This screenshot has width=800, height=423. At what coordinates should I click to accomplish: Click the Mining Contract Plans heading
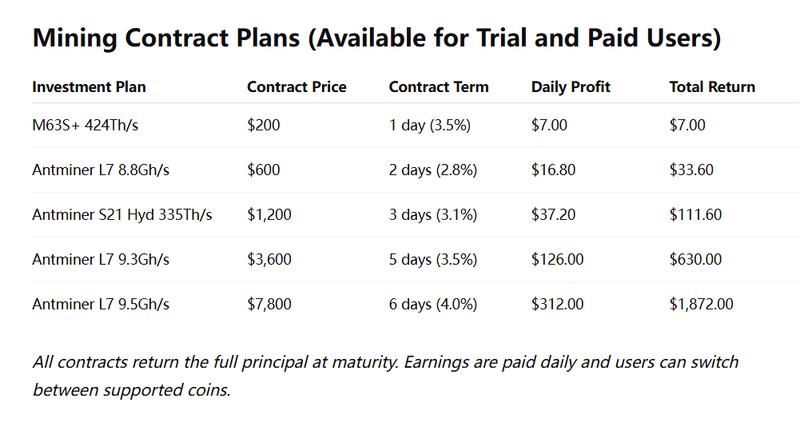375,38
